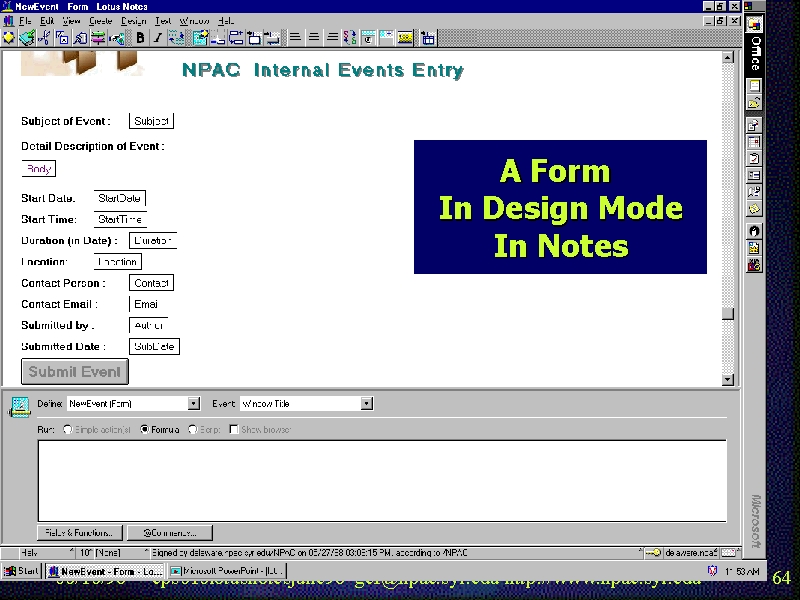Select the align left toolbar icon
The image size is (800, 600).
(x=295, y=37)
